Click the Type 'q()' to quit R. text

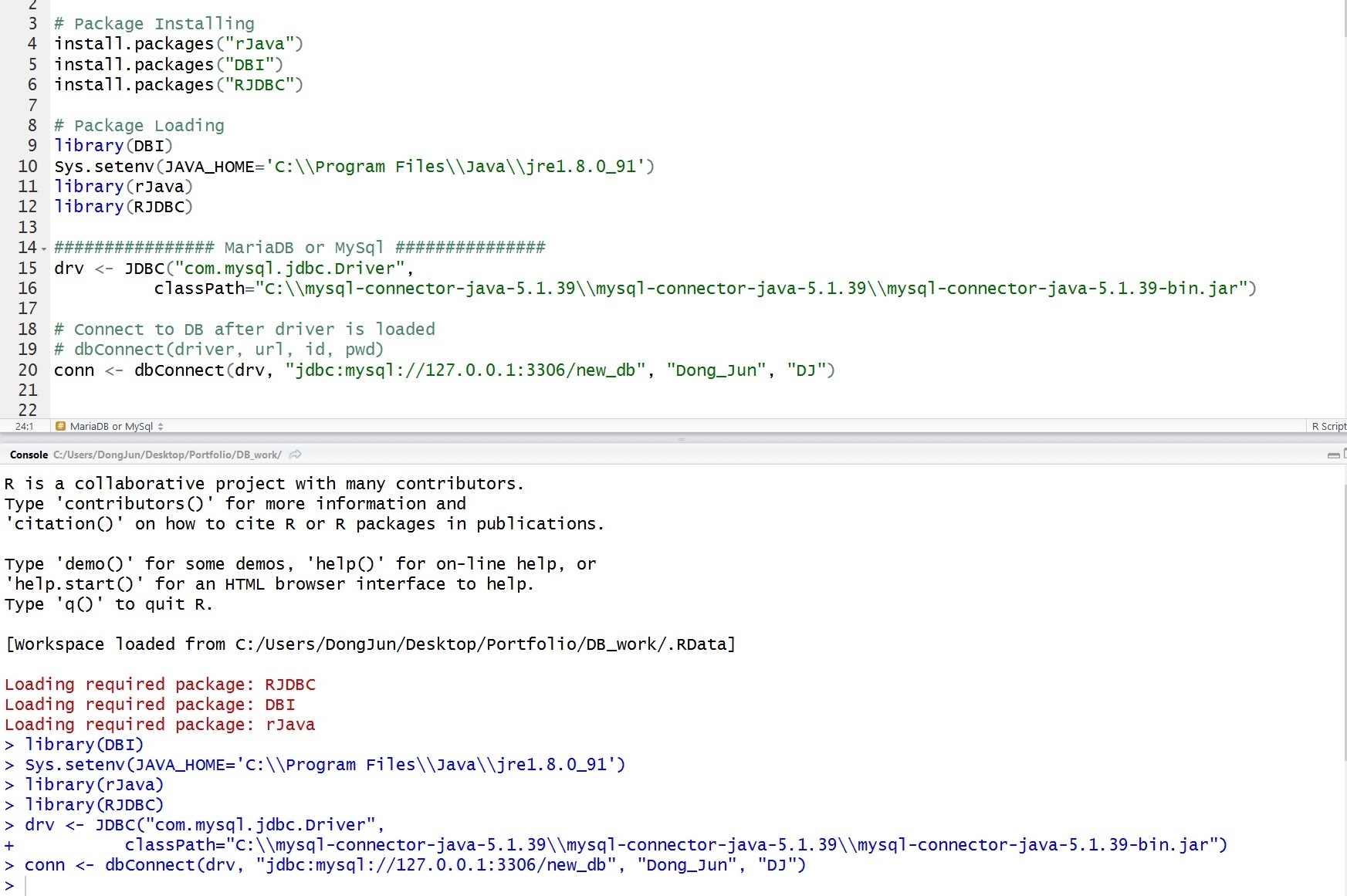point(109,604)
